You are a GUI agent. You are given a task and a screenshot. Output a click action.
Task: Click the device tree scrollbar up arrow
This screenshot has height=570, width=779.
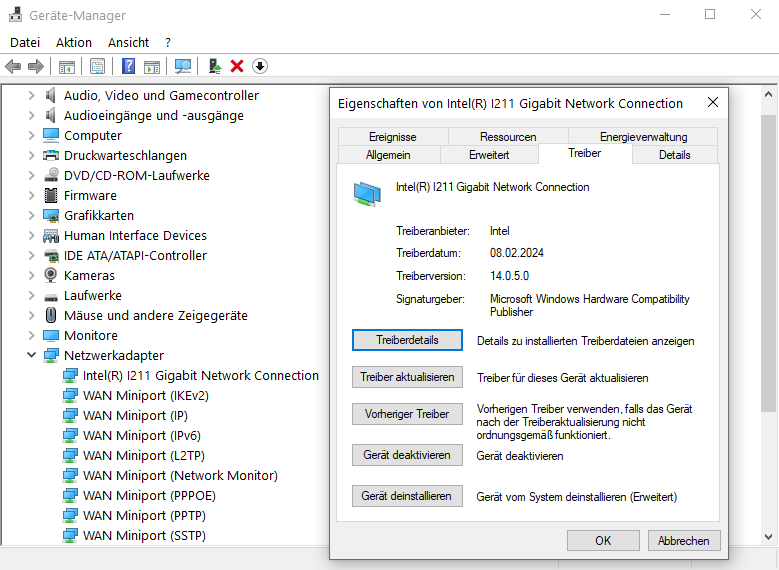[769, 94]
